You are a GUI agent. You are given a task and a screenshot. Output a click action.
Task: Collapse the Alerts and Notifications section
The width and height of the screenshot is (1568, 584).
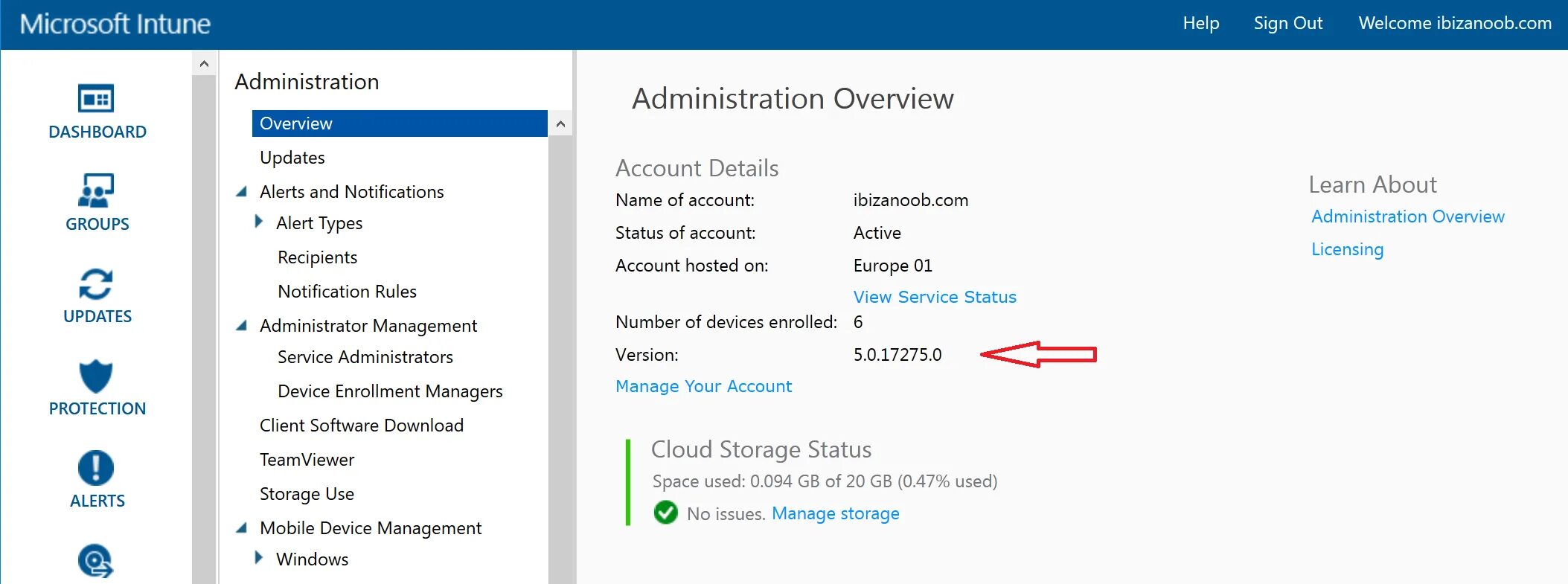tap(241, 192)
